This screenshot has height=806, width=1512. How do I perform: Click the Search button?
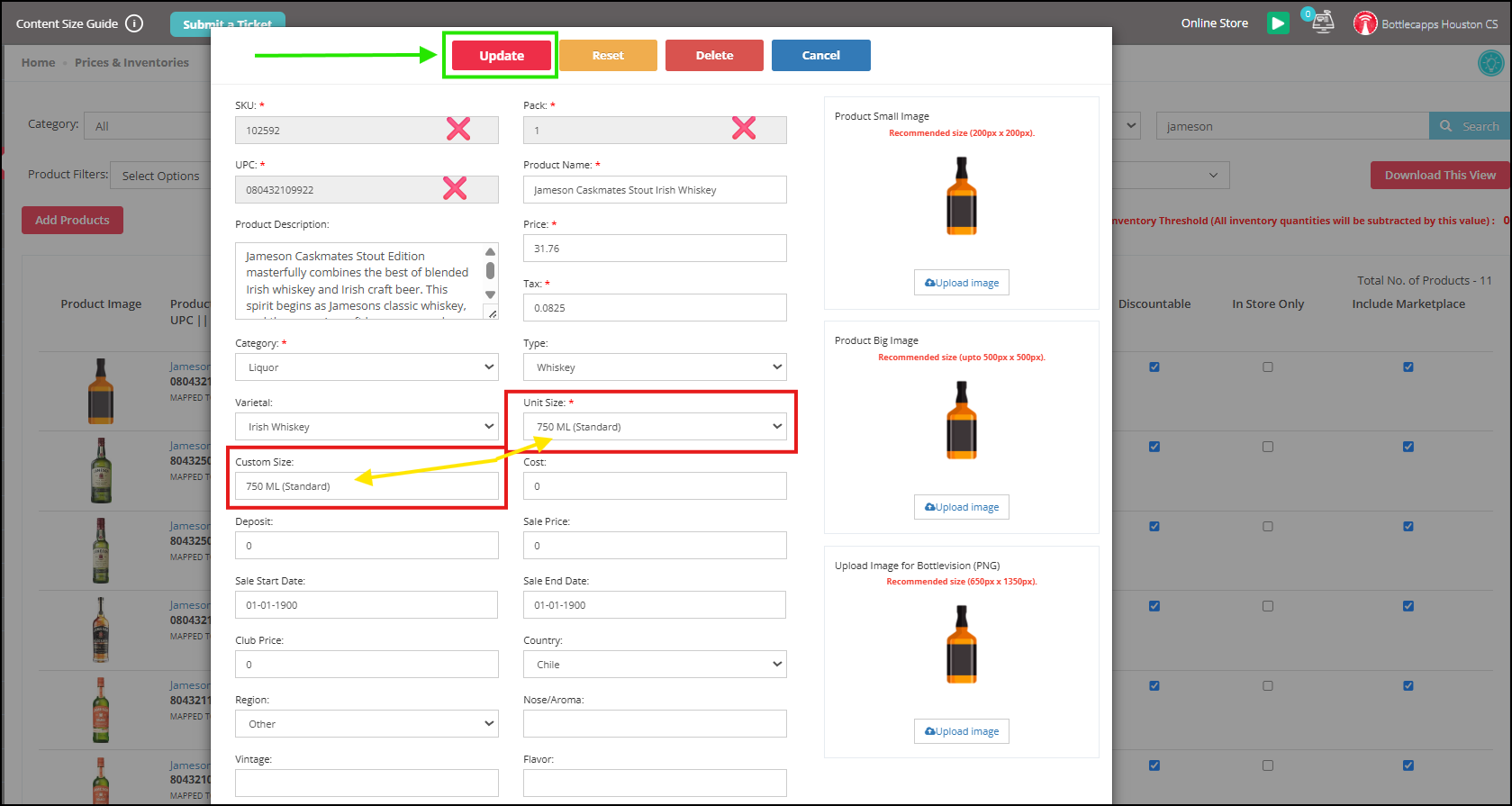pyautogui.click(x=1469, y=126)
